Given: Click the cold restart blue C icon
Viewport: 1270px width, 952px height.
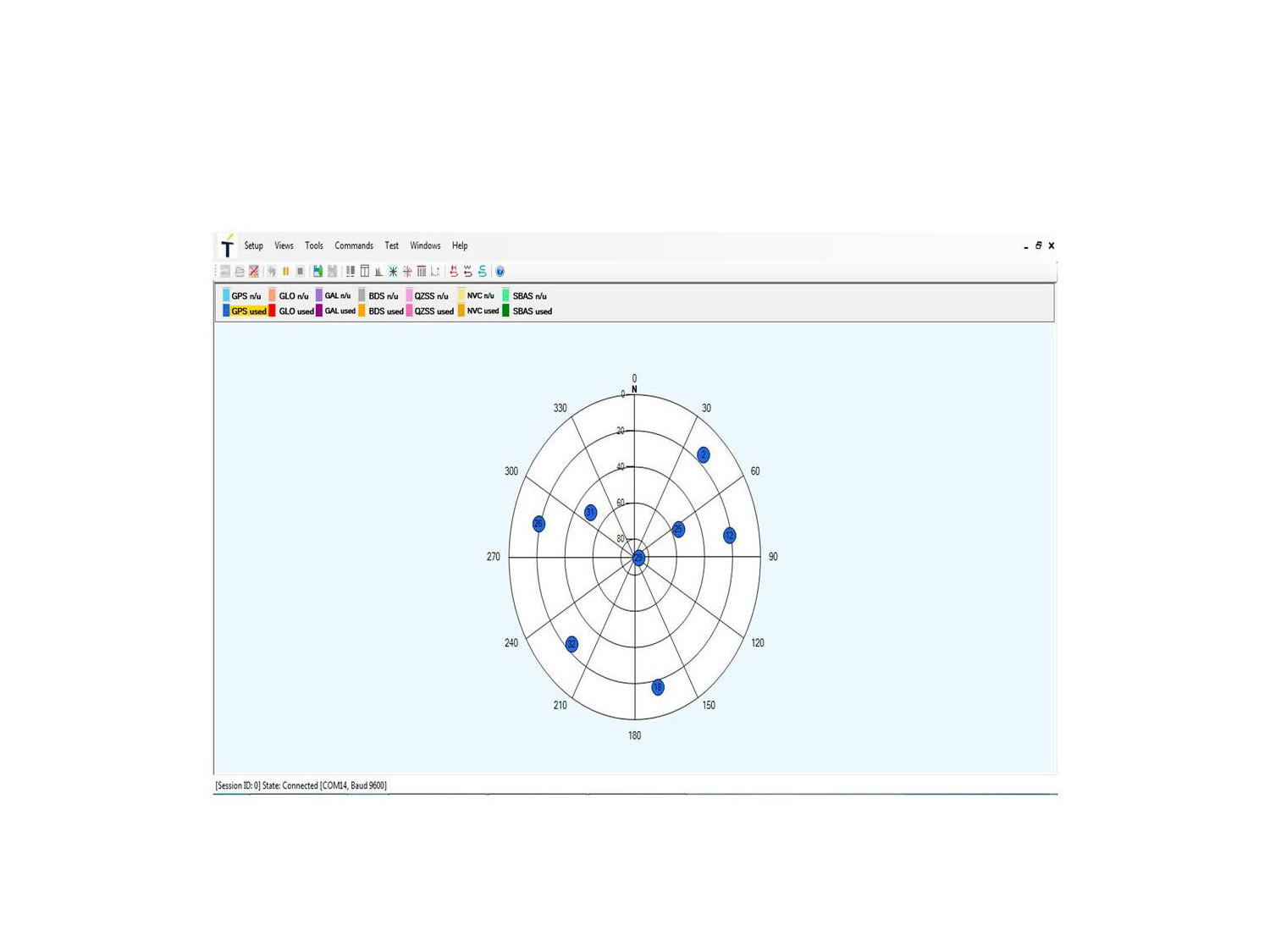Looking at the screenshot, I should pos(483,272).
